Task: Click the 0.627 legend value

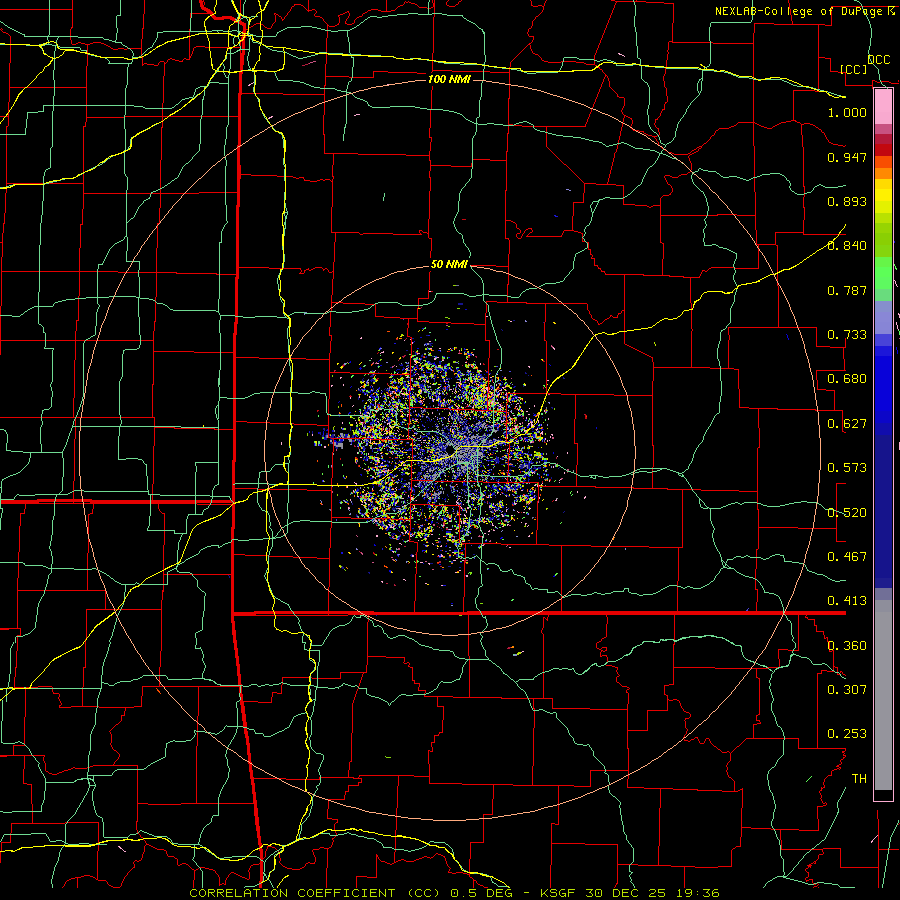Action: [847, 424]
